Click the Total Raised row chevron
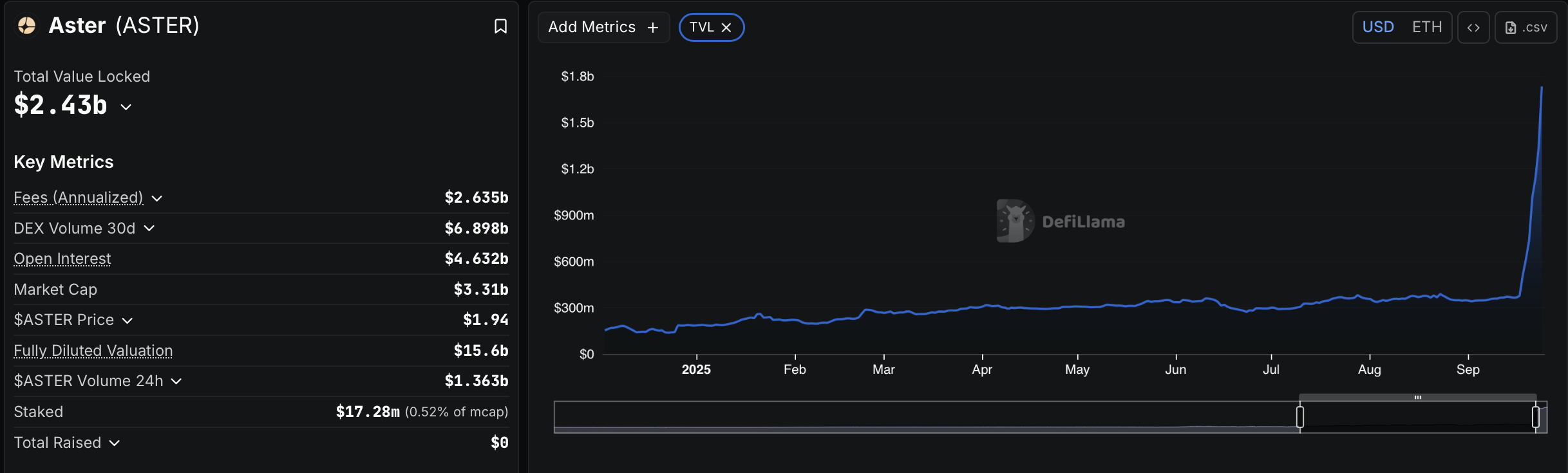Viewport: 1568px width, 473px height. [115, 443]
